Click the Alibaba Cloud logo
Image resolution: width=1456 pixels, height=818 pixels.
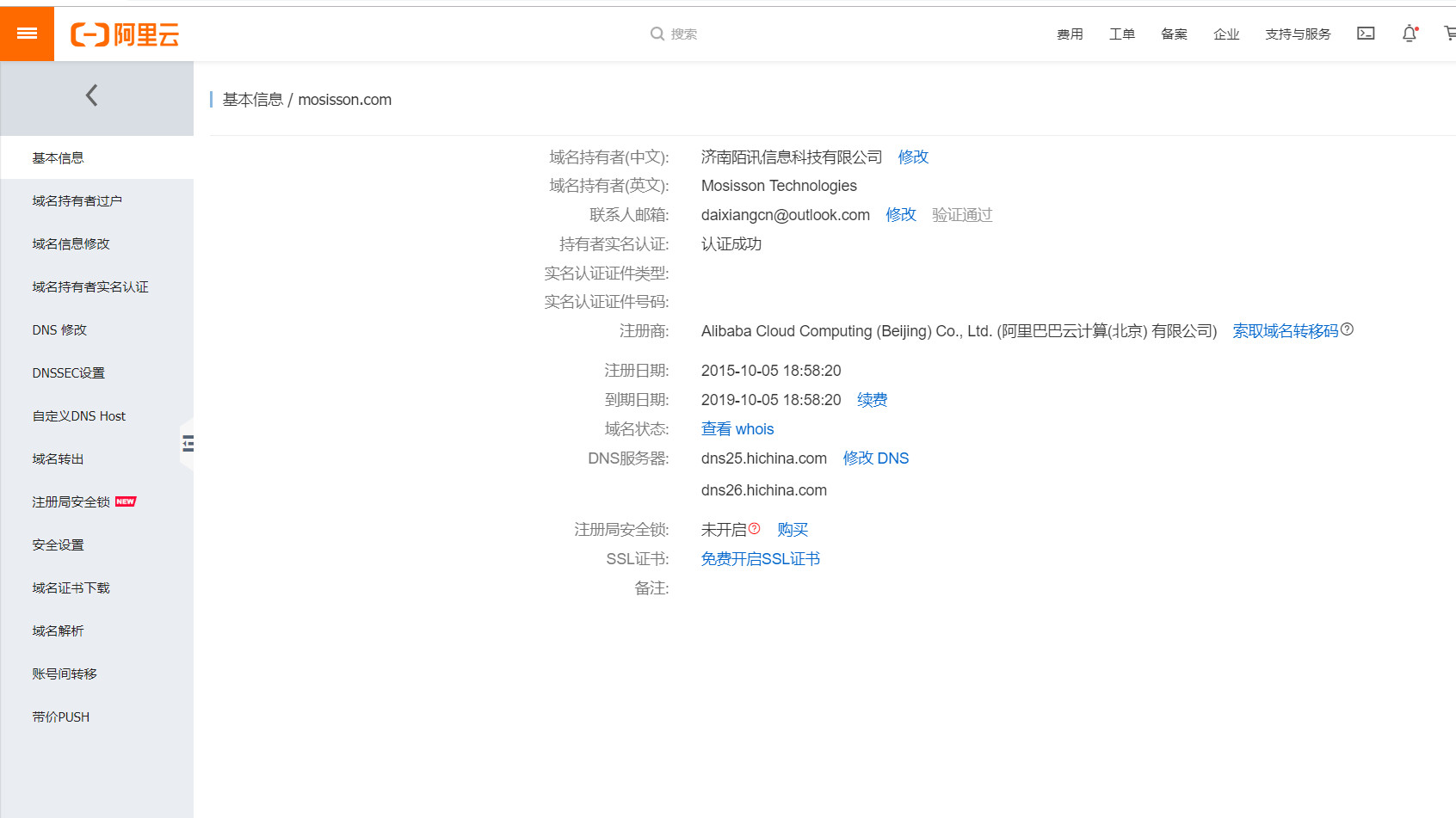pyautogui.click(x=125, y=34)
